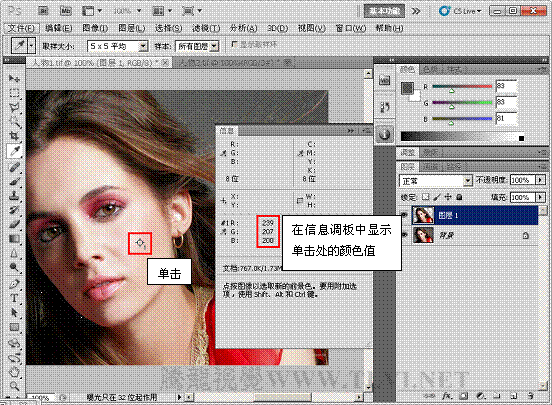Open the 滤镜(T) menu
This screenshot has width=552, height=405.
[x=206, y=28]
